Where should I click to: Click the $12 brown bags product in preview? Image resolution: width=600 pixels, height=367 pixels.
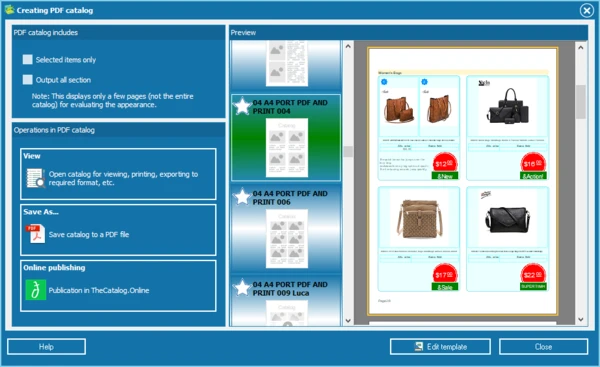coord(419,128)
